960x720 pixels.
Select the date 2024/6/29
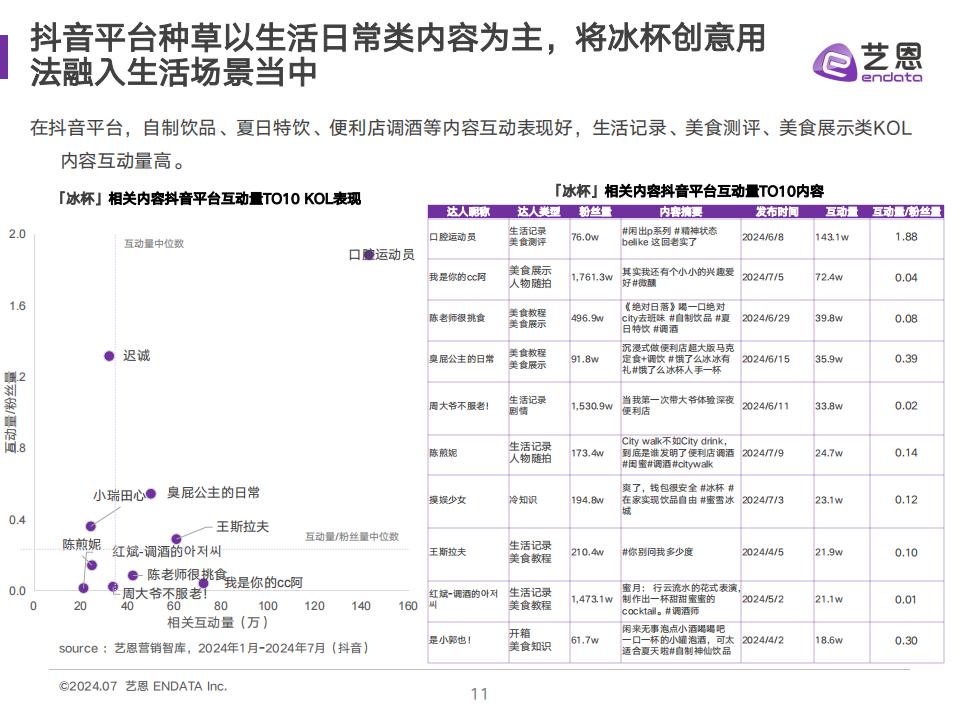[x=766, y=318]
